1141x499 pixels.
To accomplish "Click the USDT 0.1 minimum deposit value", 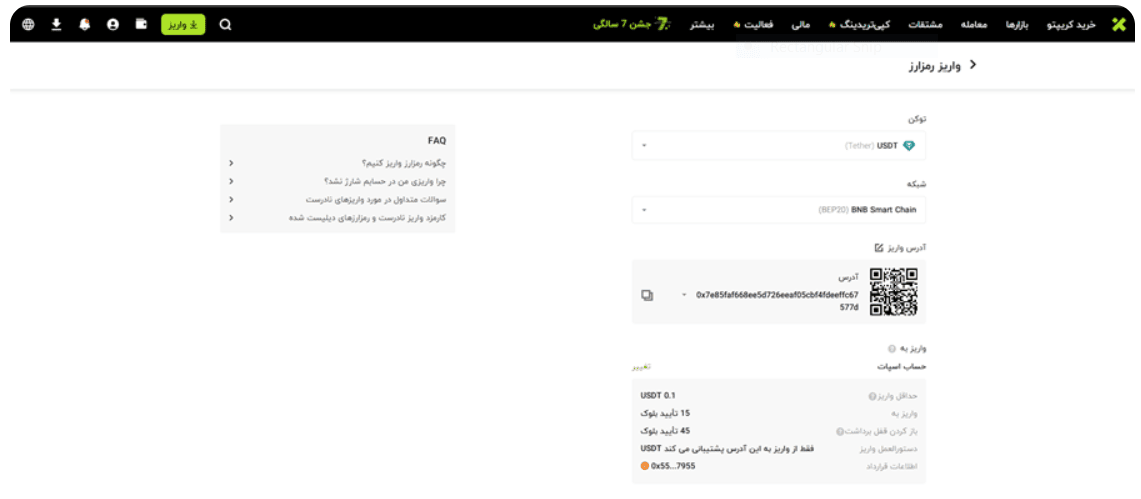I will (x=659, y=396).
